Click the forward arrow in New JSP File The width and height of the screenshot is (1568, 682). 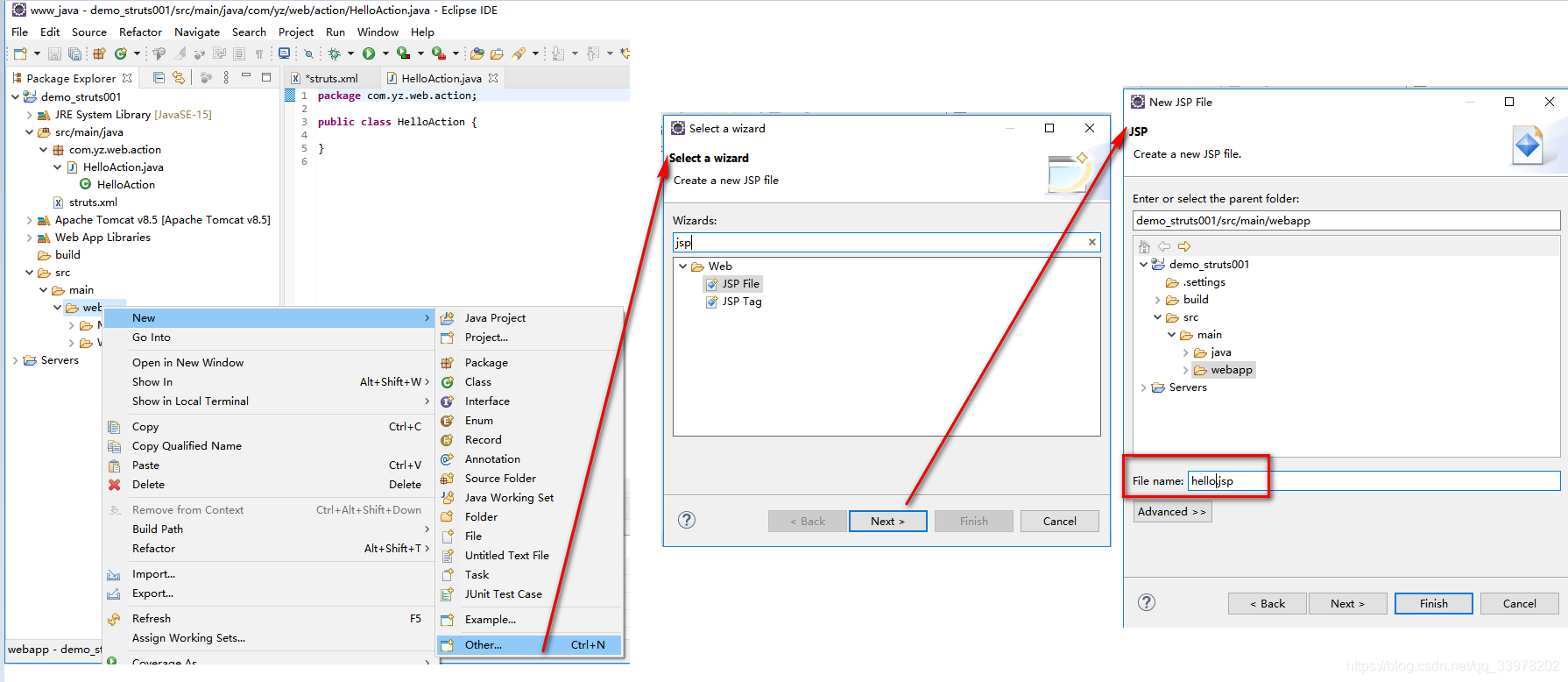[1184, 246]
